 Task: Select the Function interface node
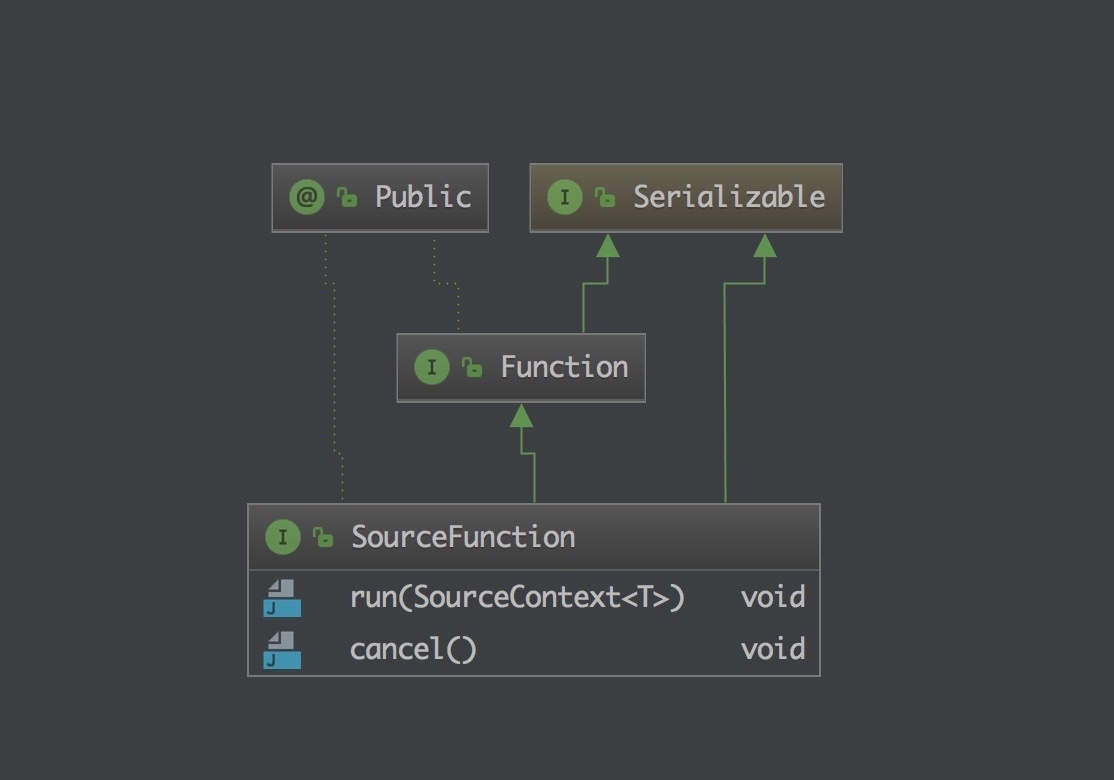pyautogui.click(x=521, y=367)
